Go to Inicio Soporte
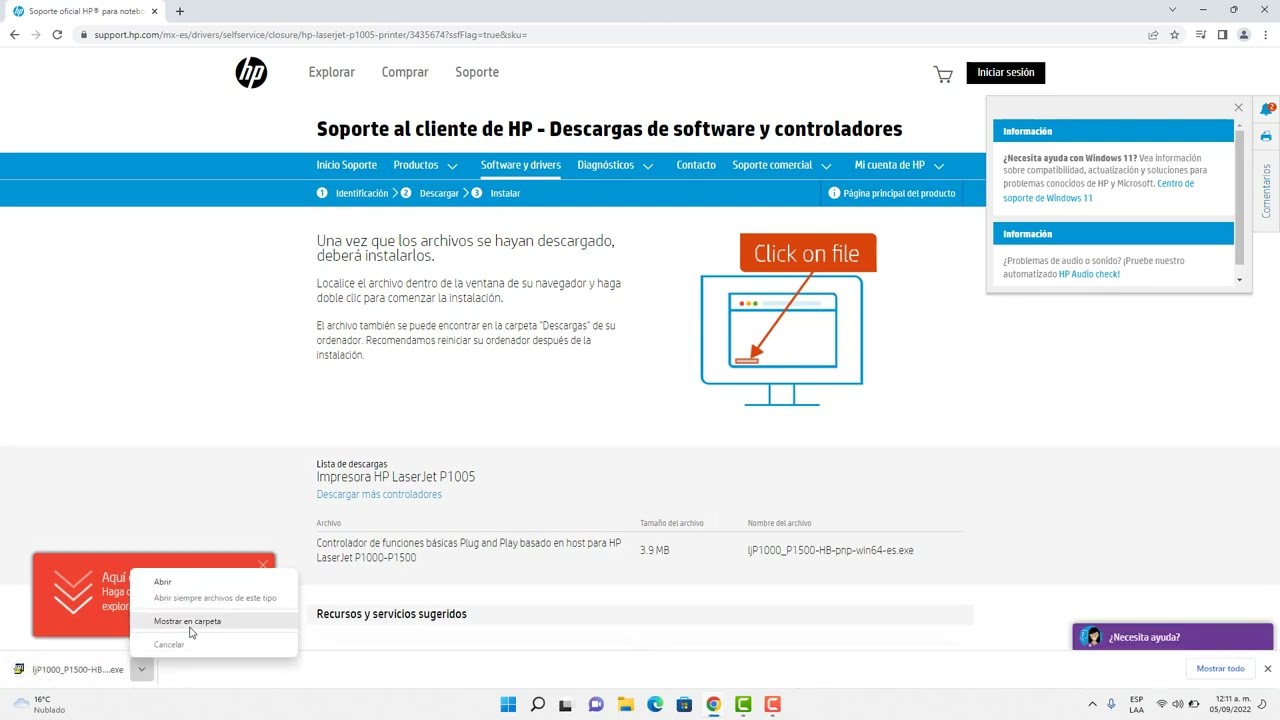 click(347, 165)
